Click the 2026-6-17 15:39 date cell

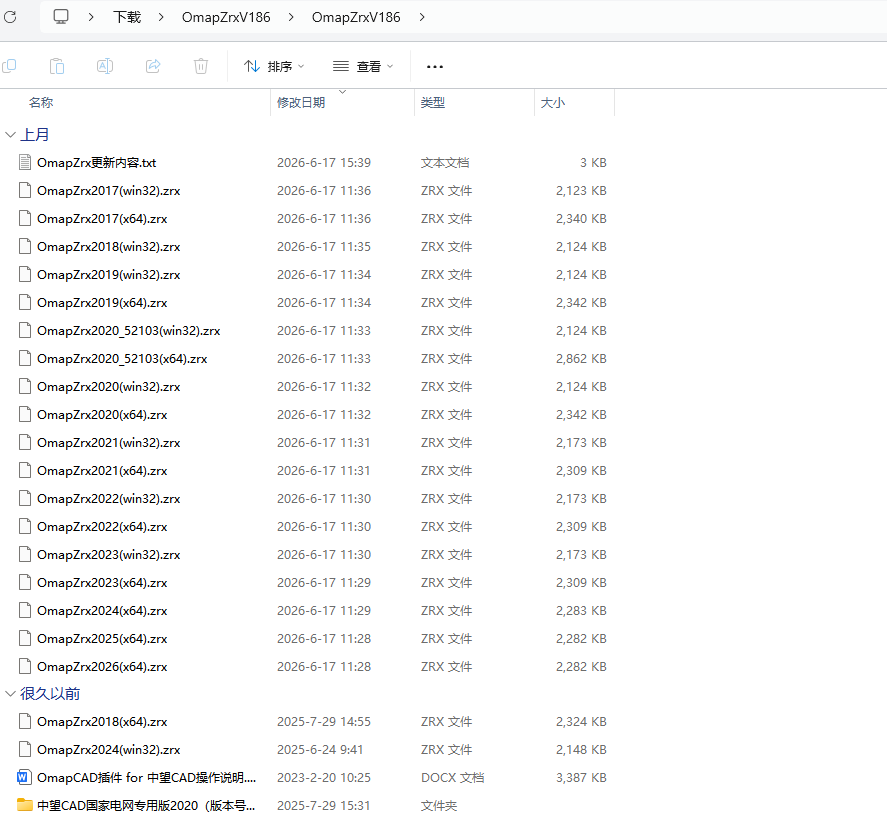pyautogui.click(x=324, y=162)
